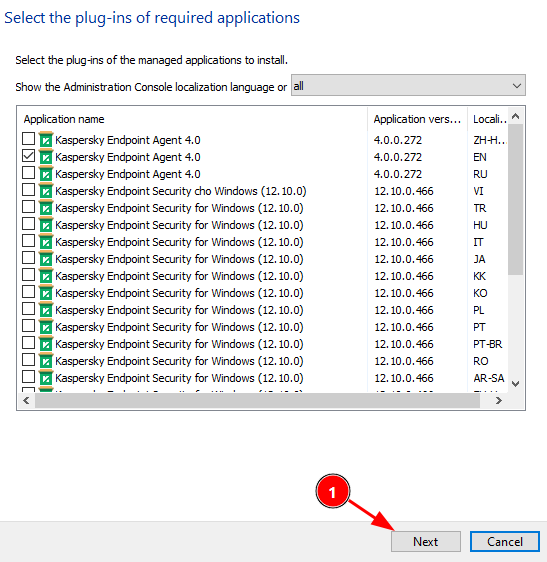Viewport: 547px width, 562px height.
Task: Sort by the Application name column header
Action: 192,119
